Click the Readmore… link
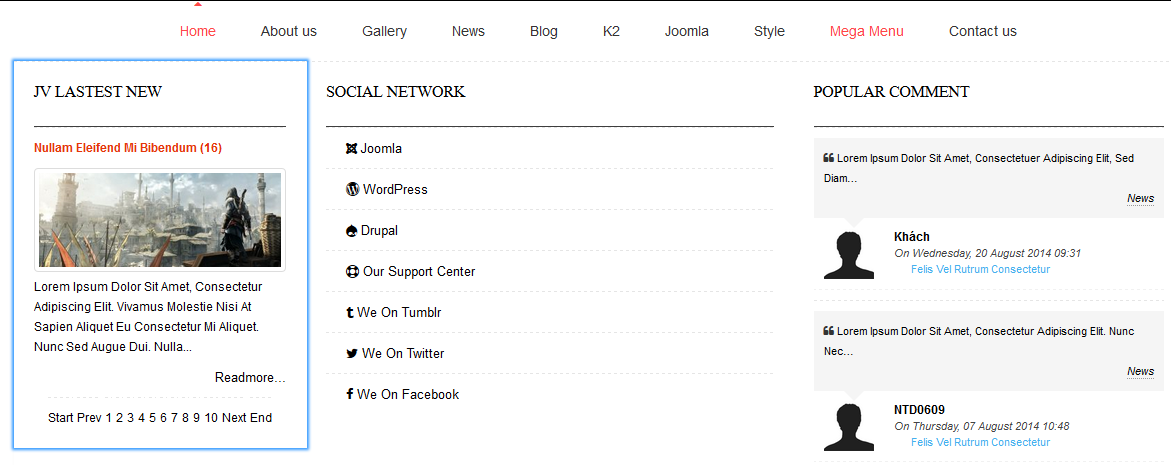Viewport: 1171px width, 465px height. [x=250, y=378]
